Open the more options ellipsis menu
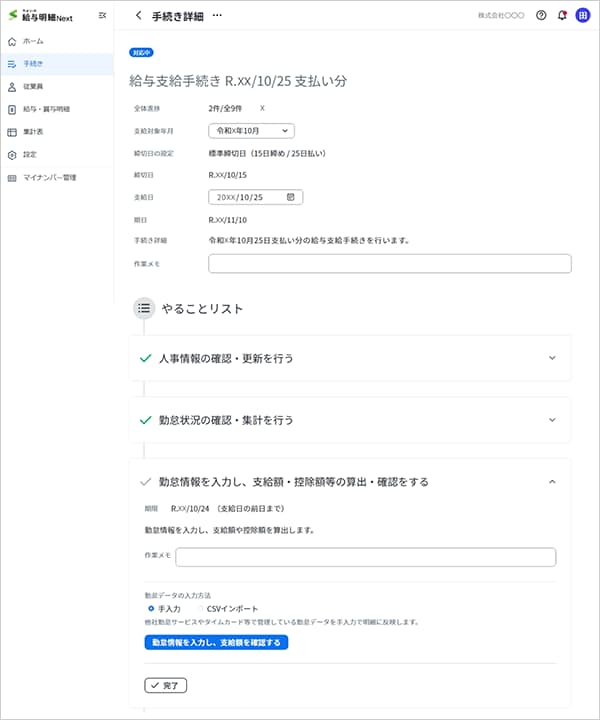Screen dimensions: 600x720 pos(217,16)
